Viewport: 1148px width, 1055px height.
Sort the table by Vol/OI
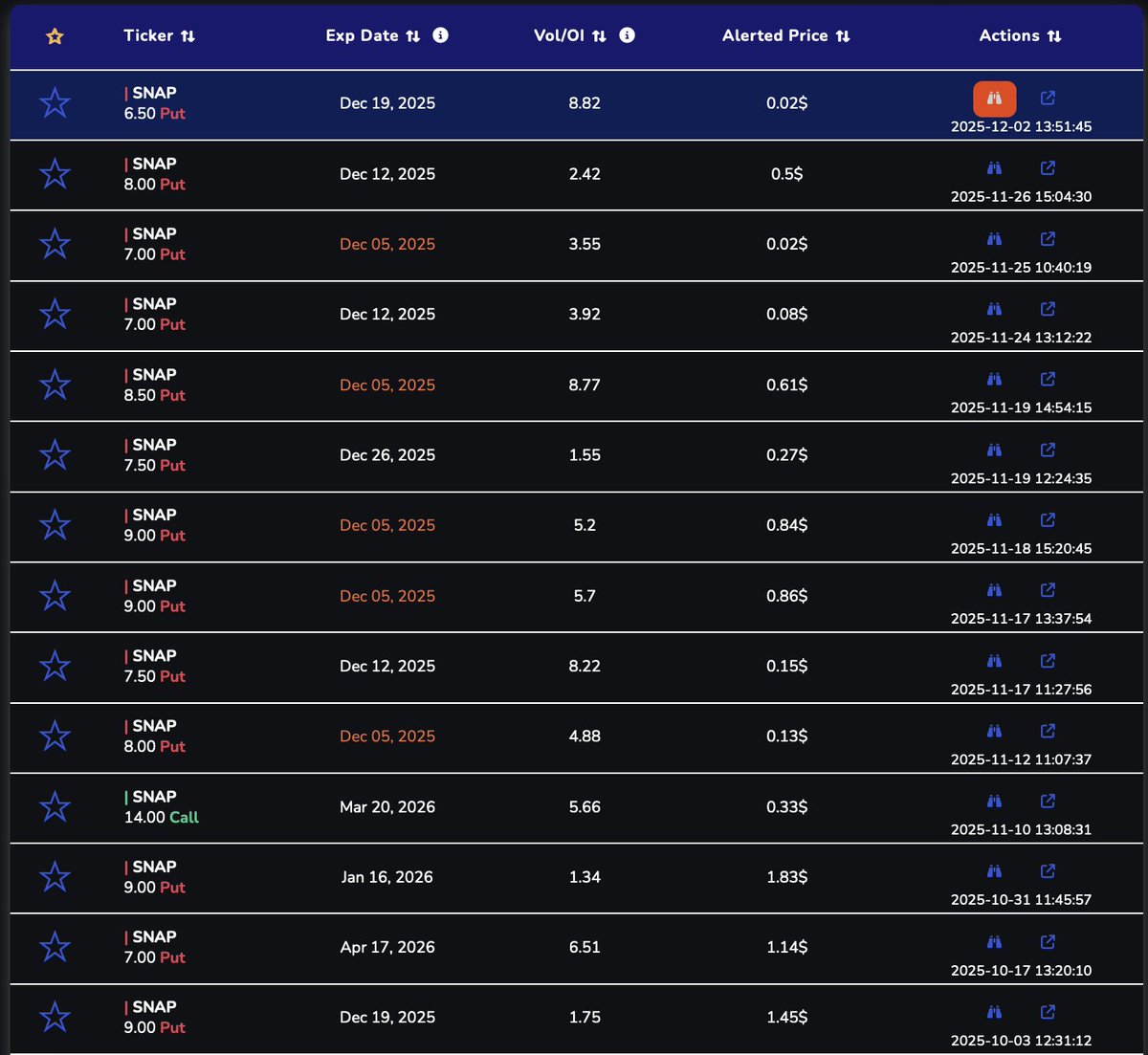coord(599,36)
